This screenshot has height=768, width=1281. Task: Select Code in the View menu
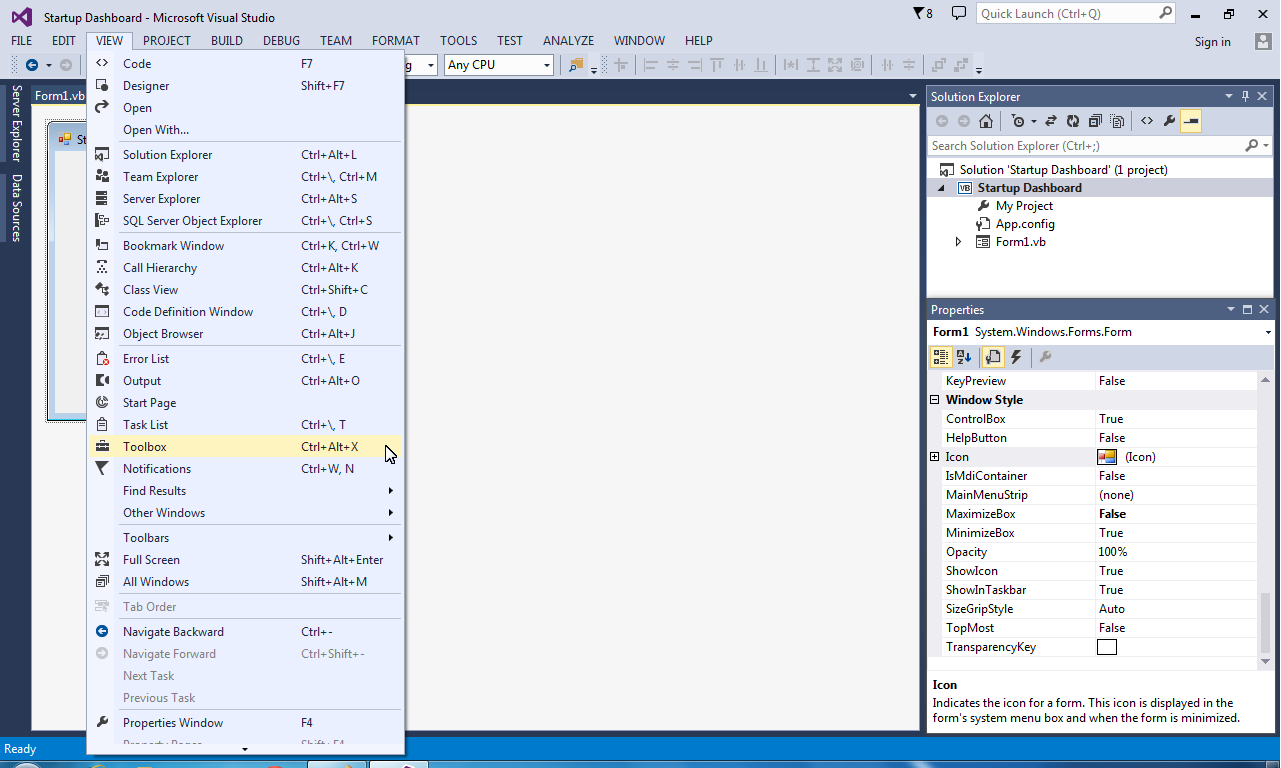[x=246, y=64]
